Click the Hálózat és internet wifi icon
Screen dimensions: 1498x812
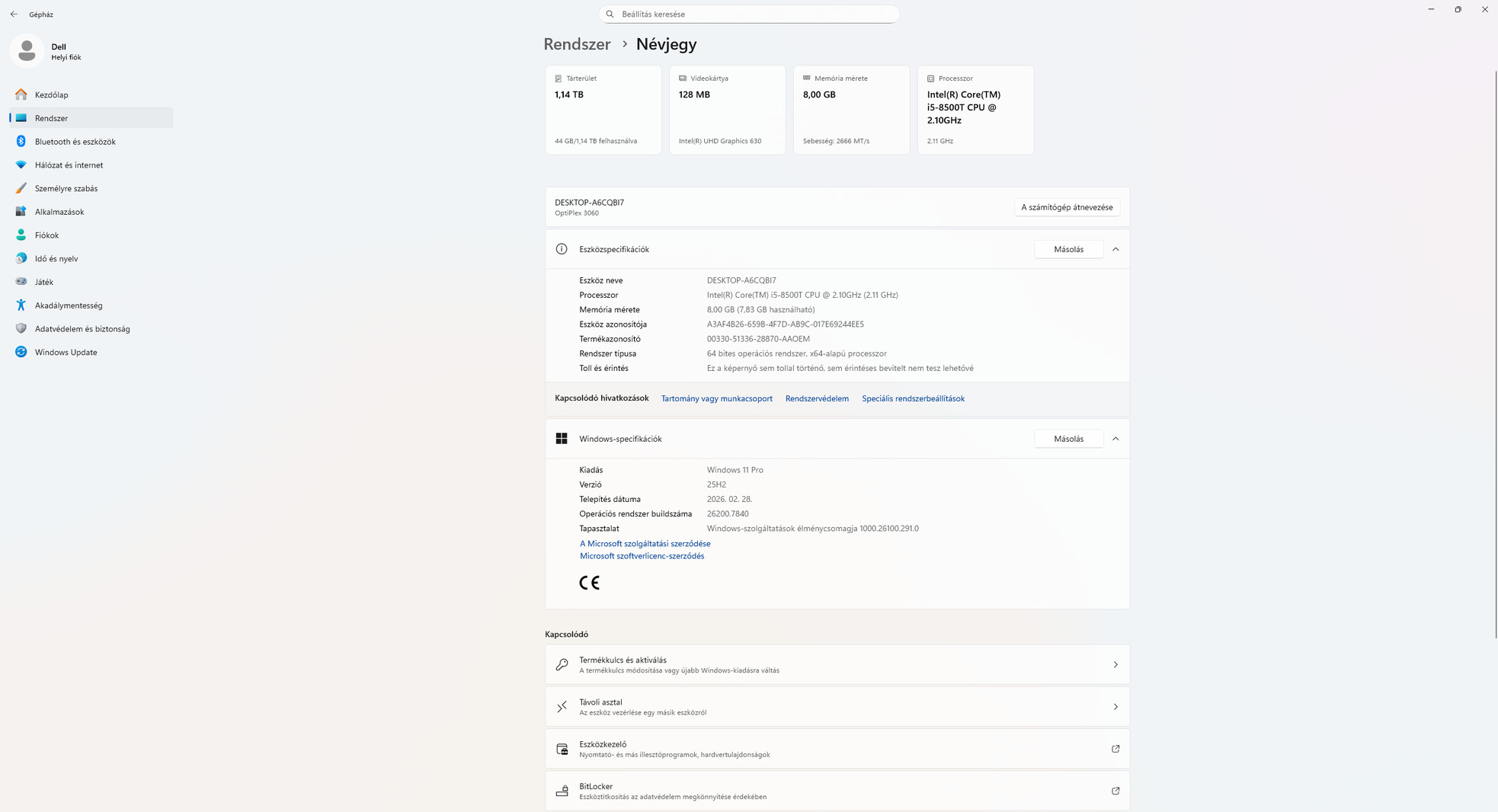pos(21,165)
